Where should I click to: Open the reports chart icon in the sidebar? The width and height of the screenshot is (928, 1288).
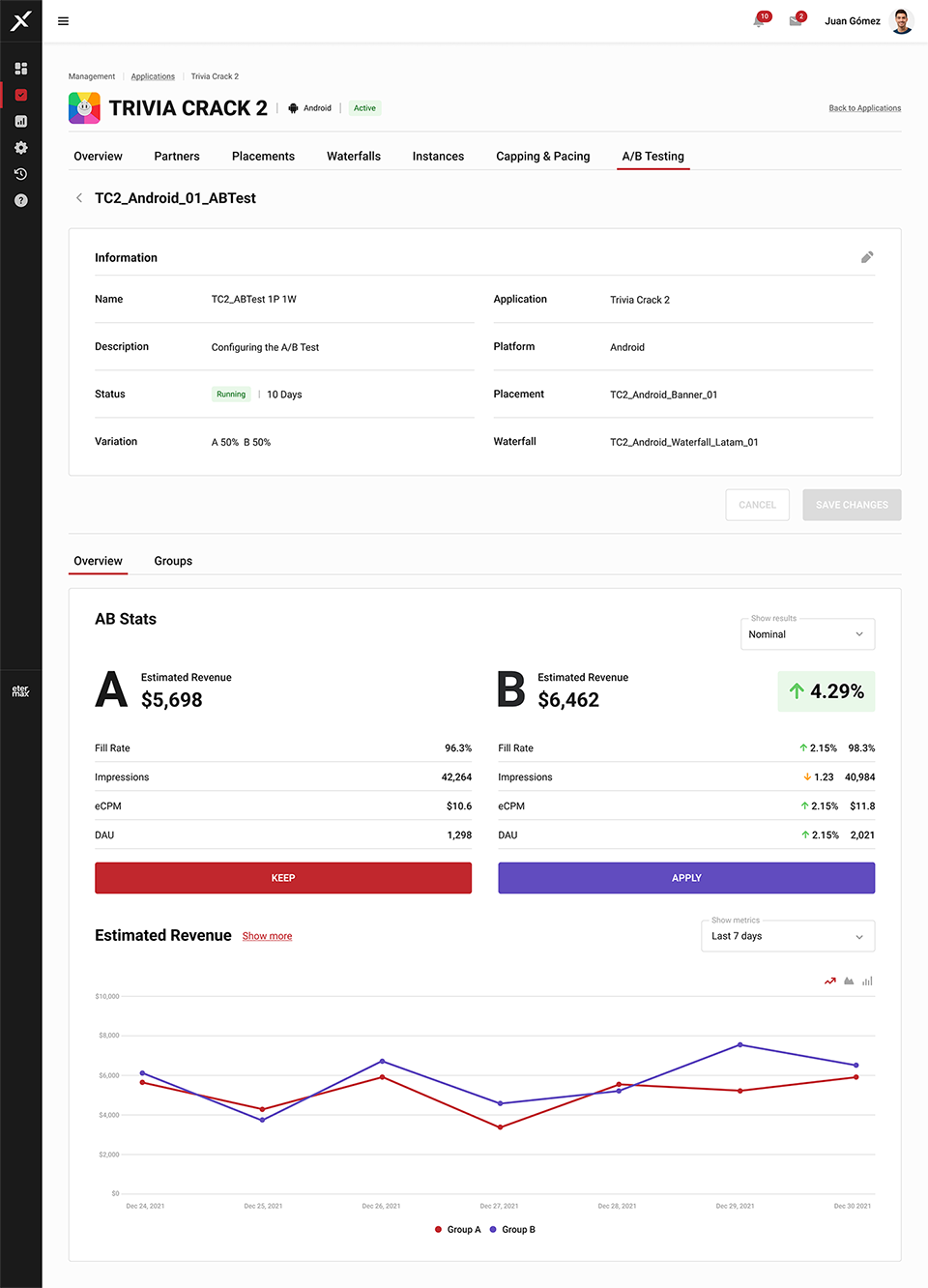[x=21, y=121]
